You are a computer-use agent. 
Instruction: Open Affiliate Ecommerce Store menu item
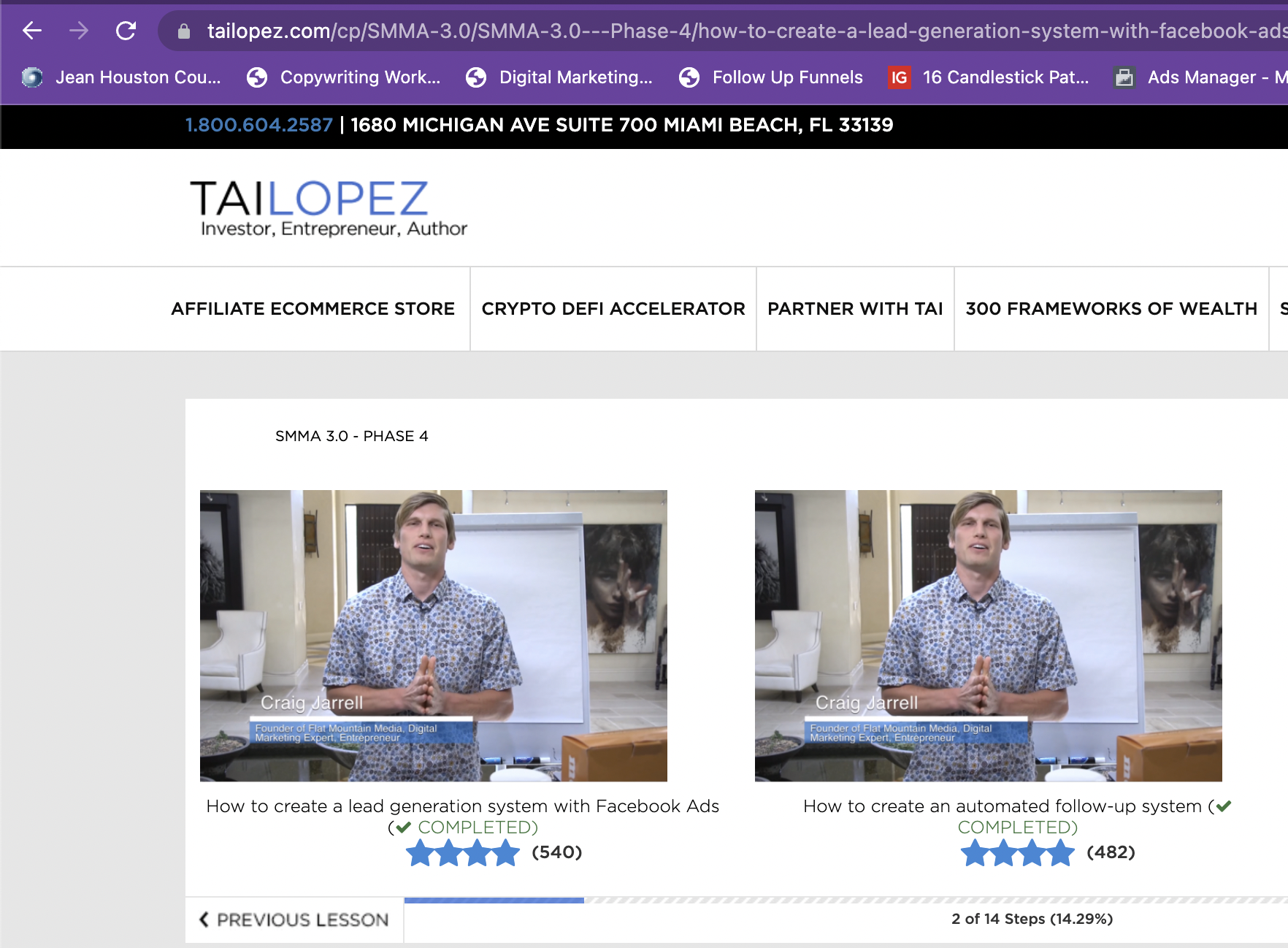pyautogui.click(x=313, y=309)
